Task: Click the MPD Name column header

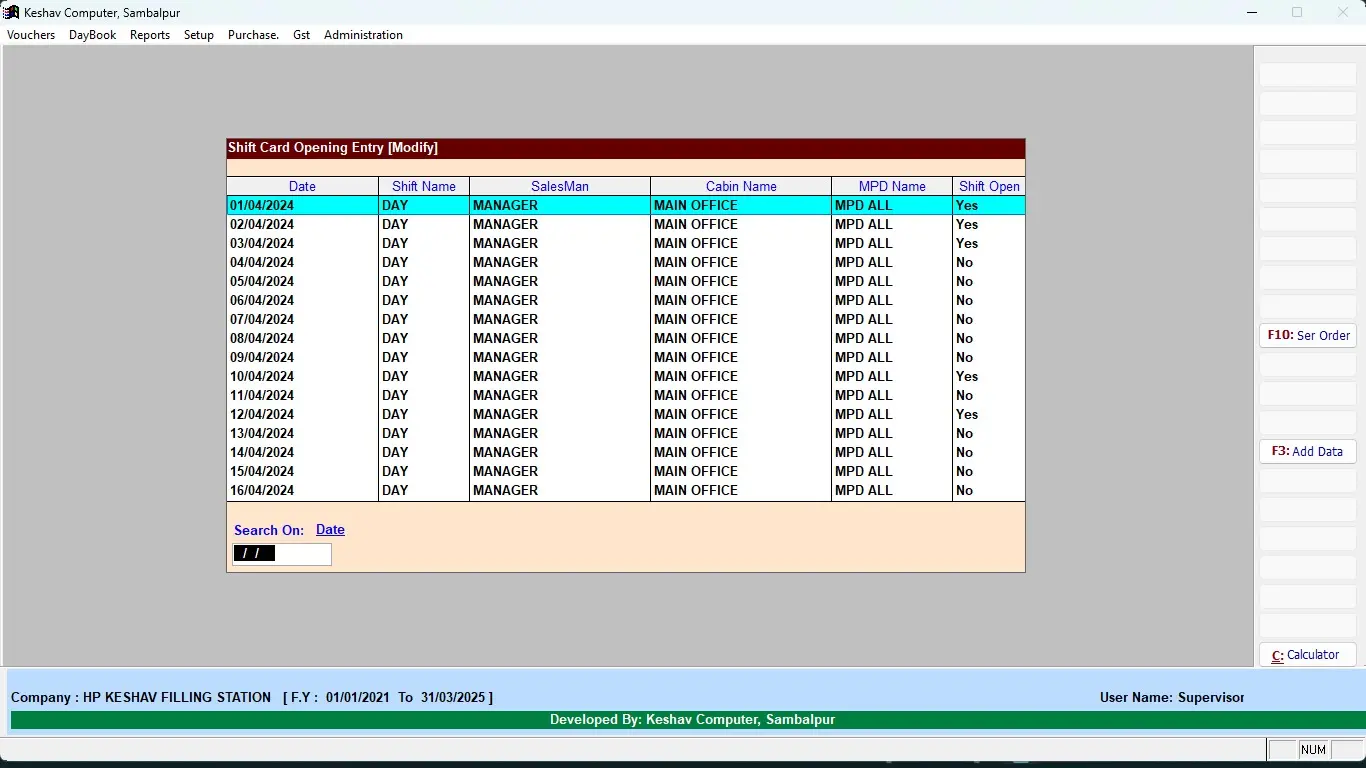Action: (892, 186)
